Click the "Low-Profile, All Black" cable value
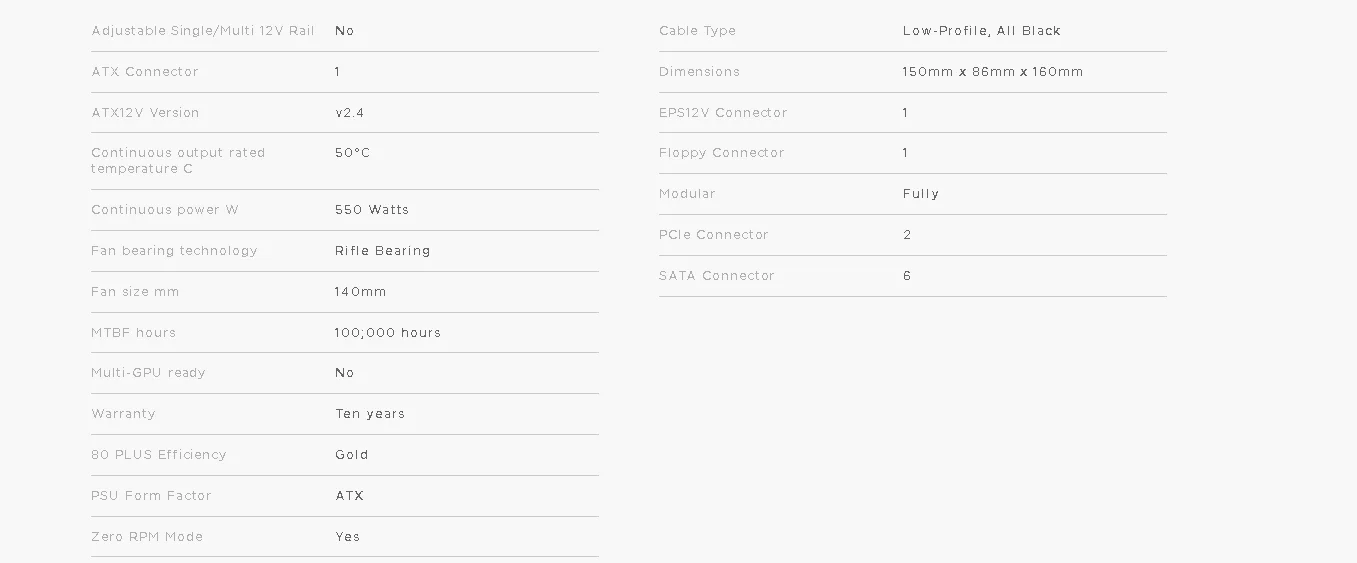The image size is (1357, 563). tap(982, 31)
